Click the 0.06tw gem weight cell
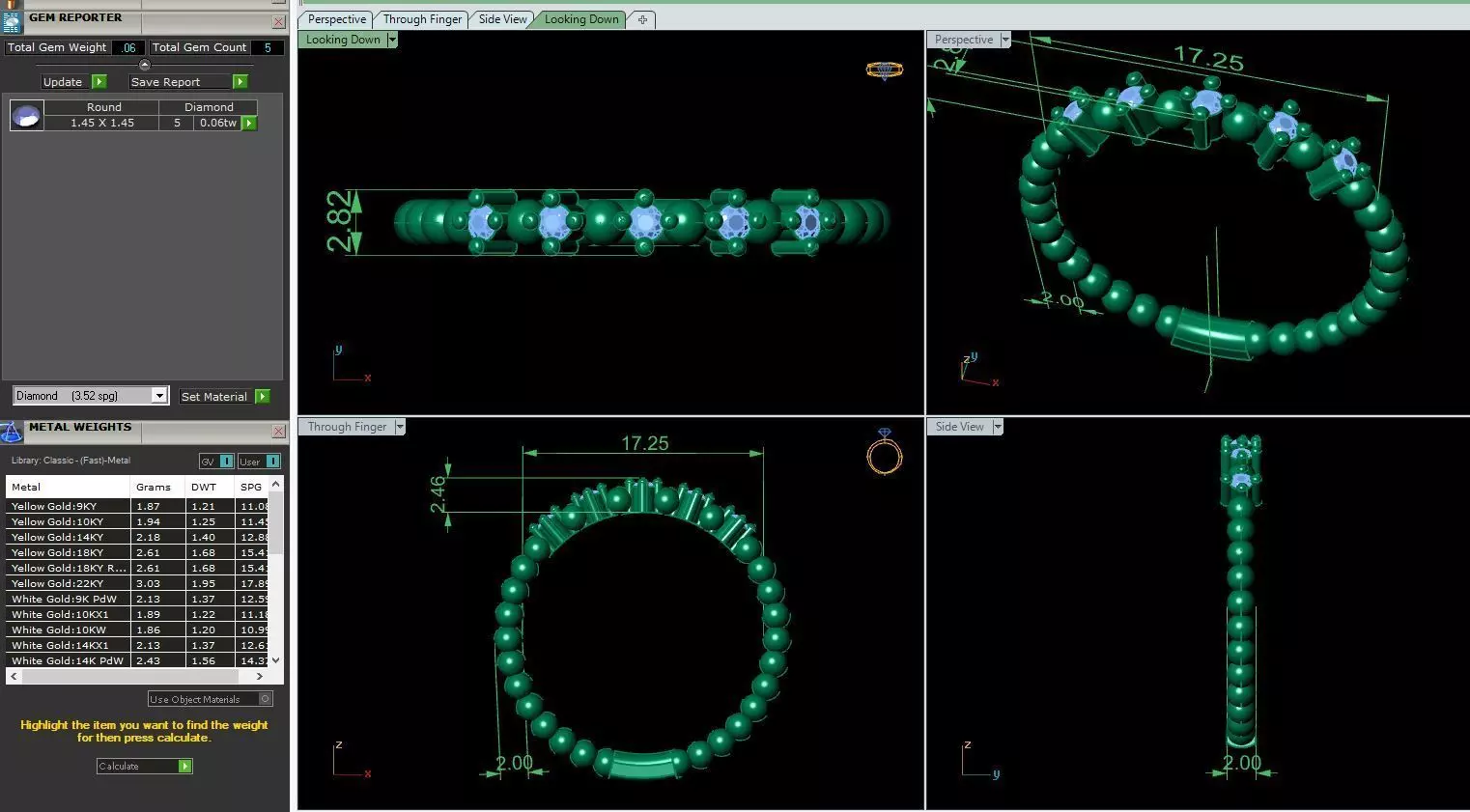 coord(217,123)
